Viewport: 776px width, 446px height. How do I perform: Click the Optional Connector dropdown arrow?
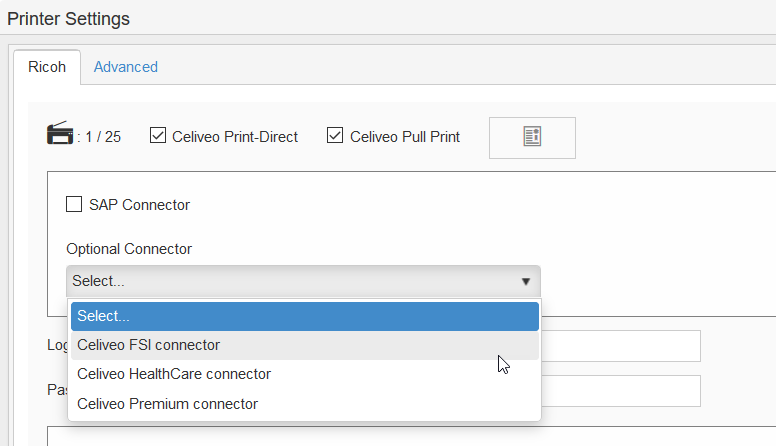[x=525, y=282]
